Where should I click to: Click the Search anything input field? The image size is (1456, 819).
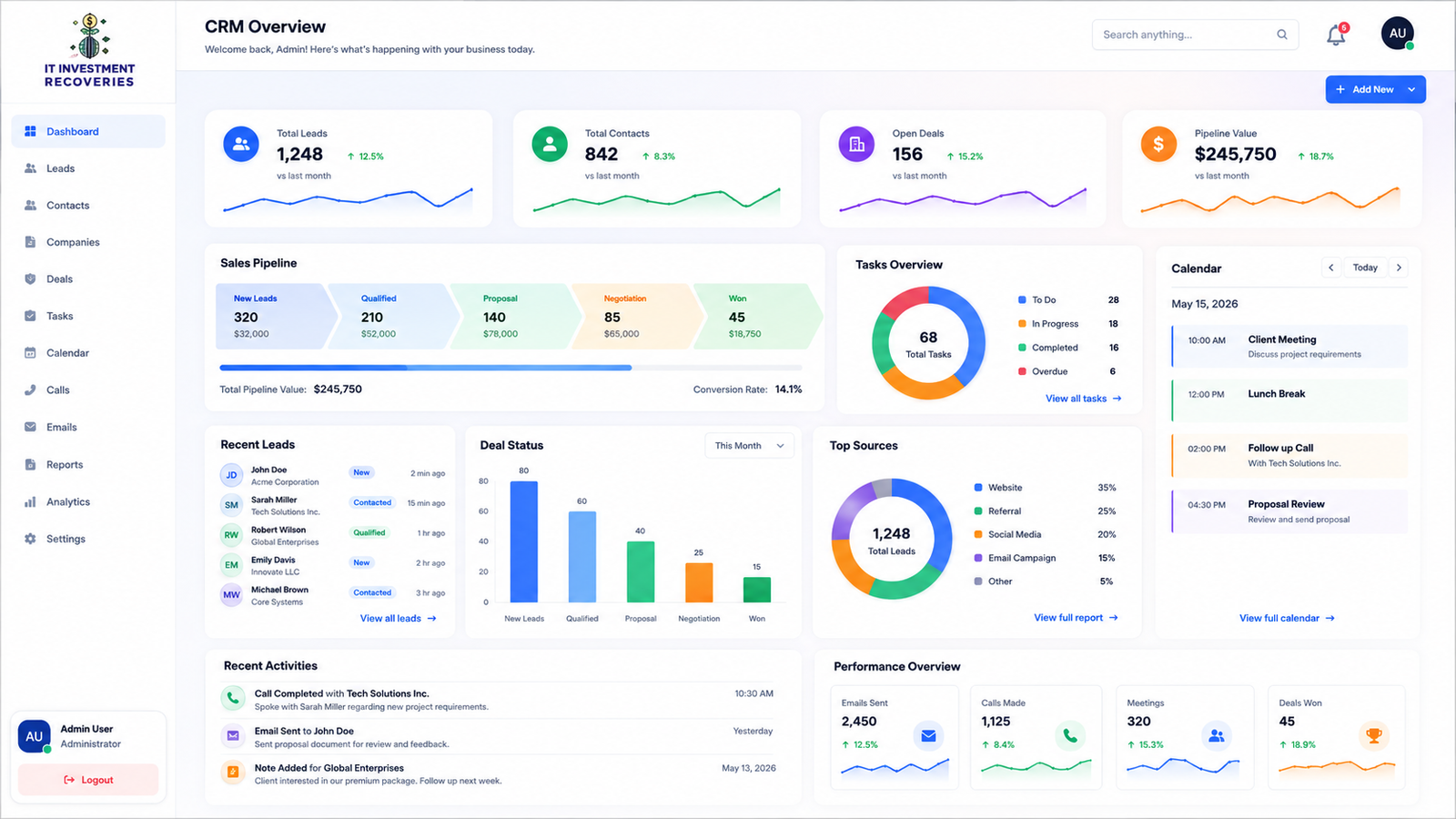point(1195,35)
